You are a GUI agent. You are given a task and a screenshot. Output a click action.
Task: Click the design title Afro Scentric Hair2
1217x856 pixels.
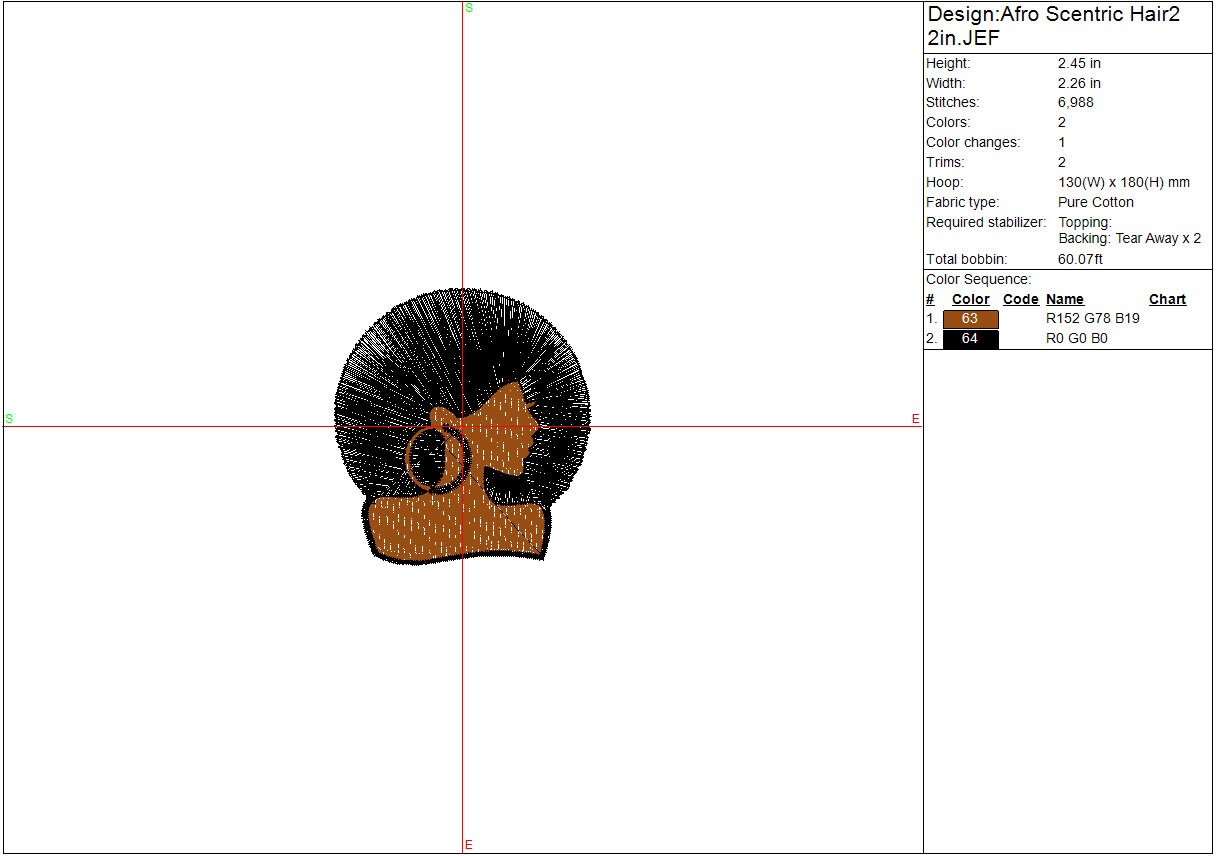1053,15
